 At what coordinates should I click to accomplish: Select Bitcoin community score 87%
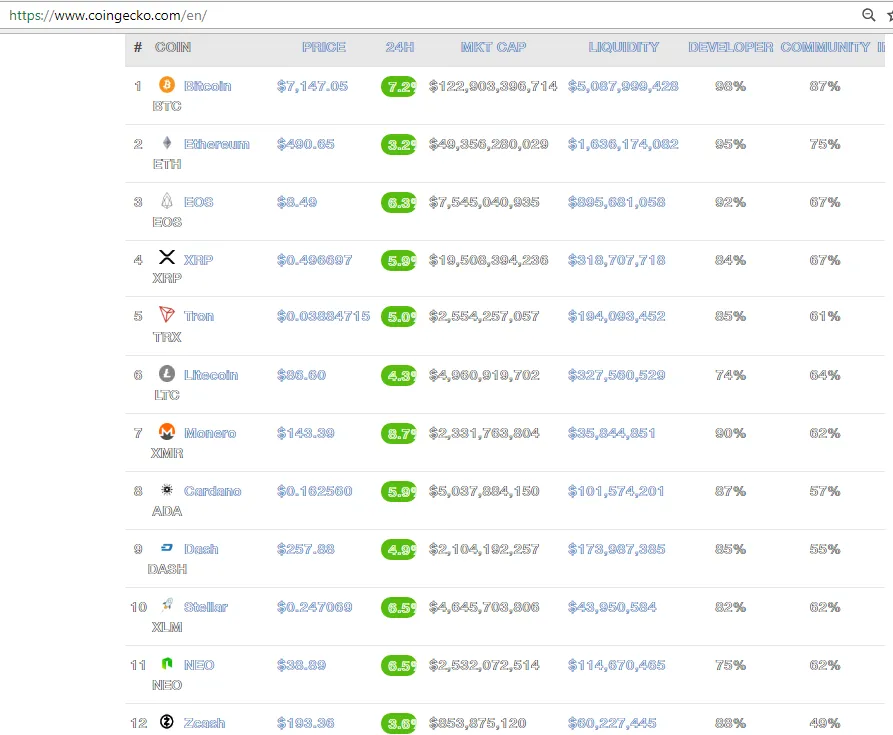pyautogui.click(x=825, y=86)
